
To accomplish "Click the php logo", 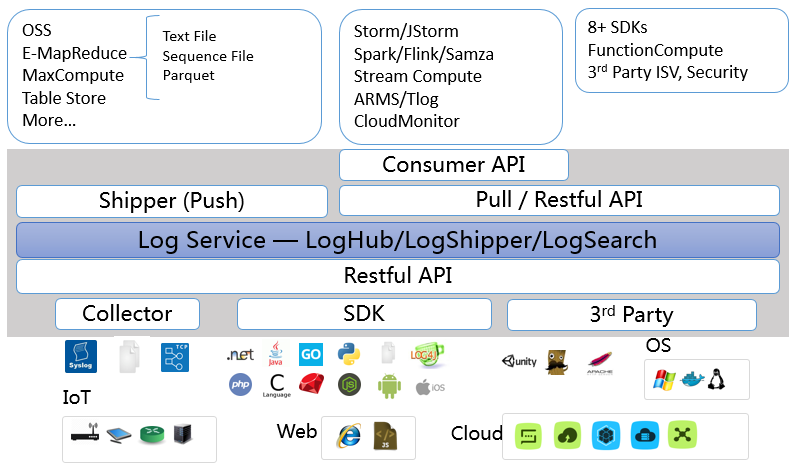I will click(x=240, y=384).
